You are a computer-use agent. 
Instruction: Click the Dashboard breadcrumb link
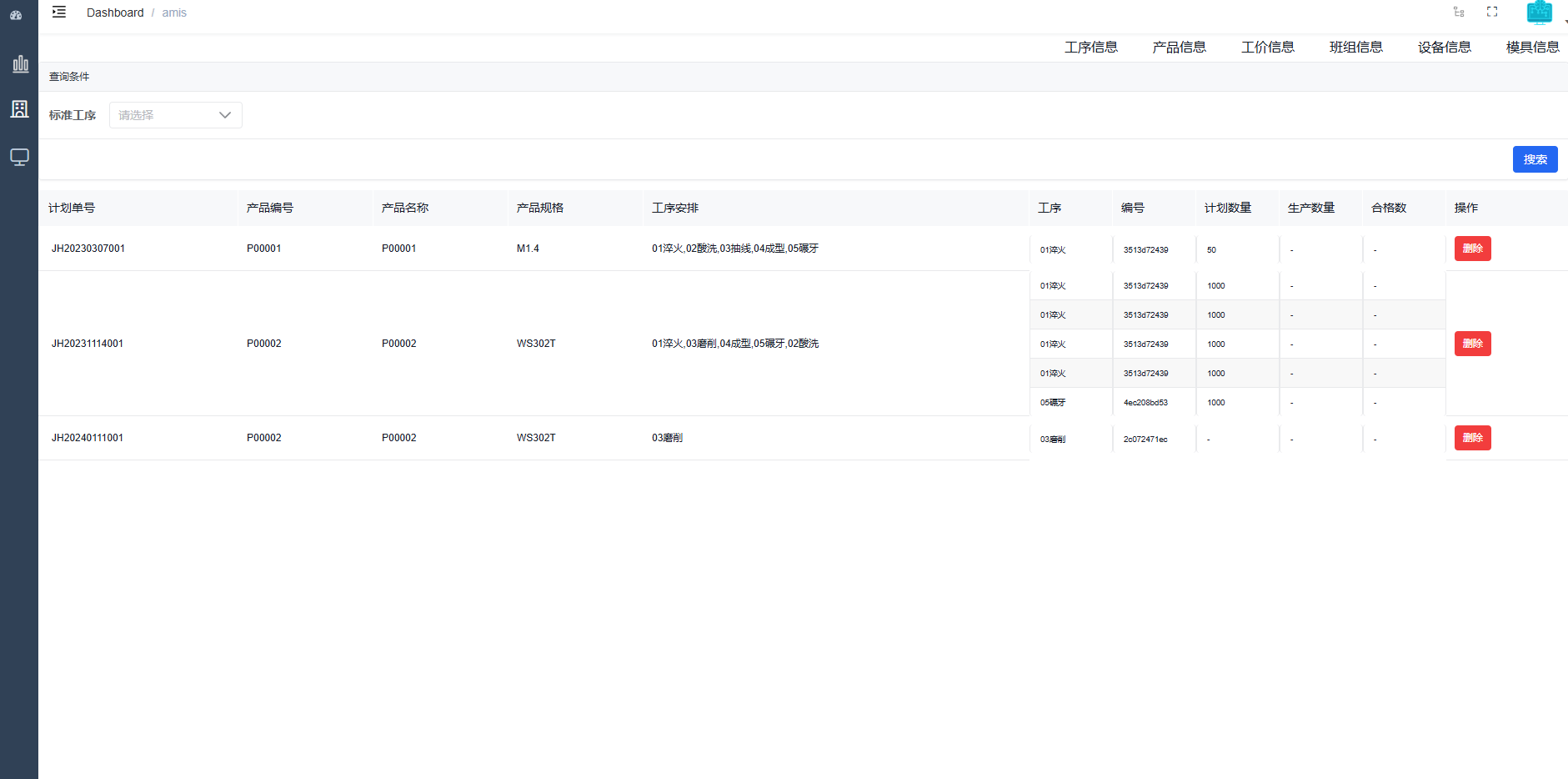pyautogui.click(x=115, y=13)
